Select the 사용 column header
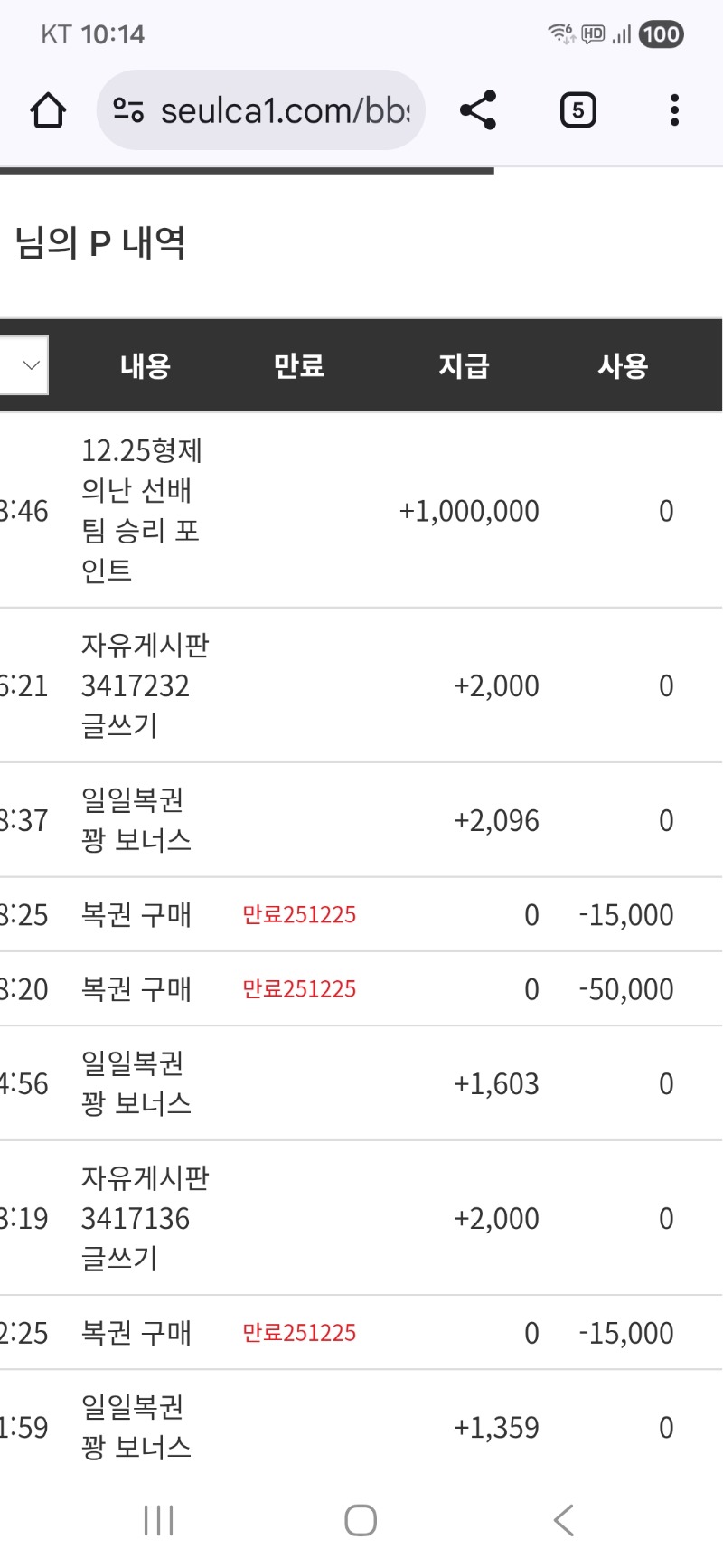The height and width of the screenshot is (1568, 723). [623, 366]
